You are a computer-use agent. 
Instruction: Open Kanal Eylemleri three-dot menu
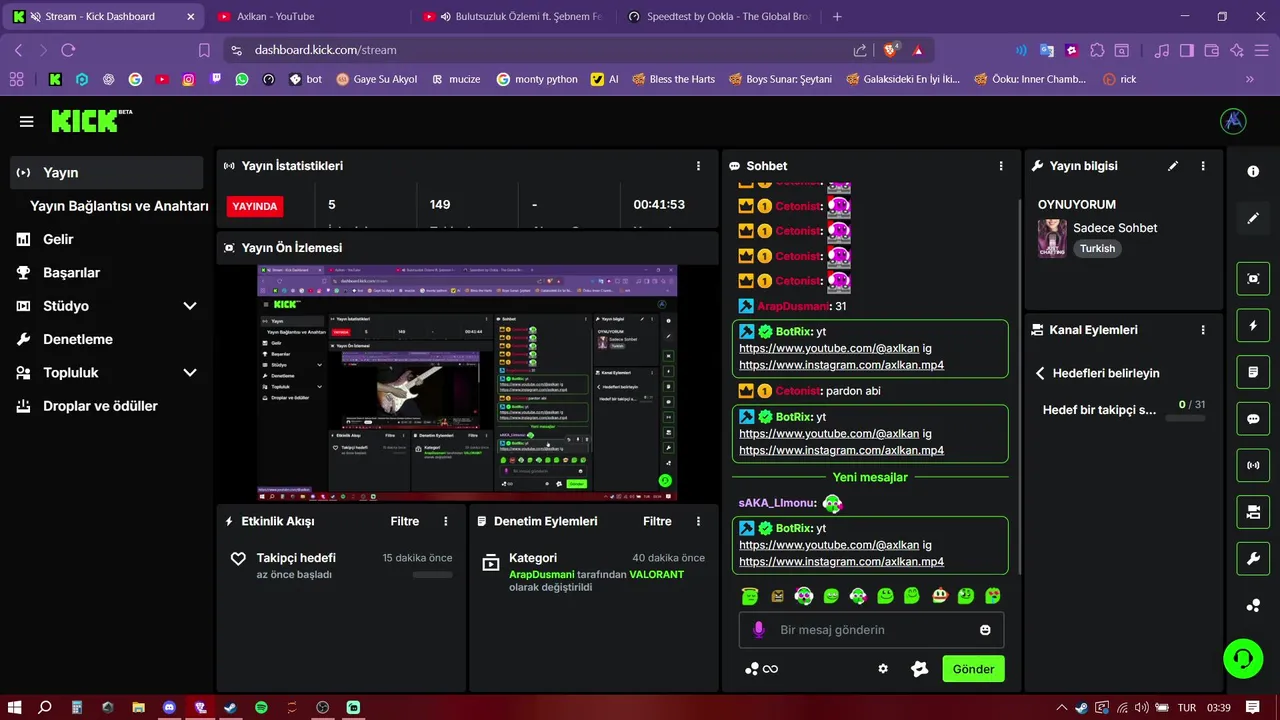1203,330
